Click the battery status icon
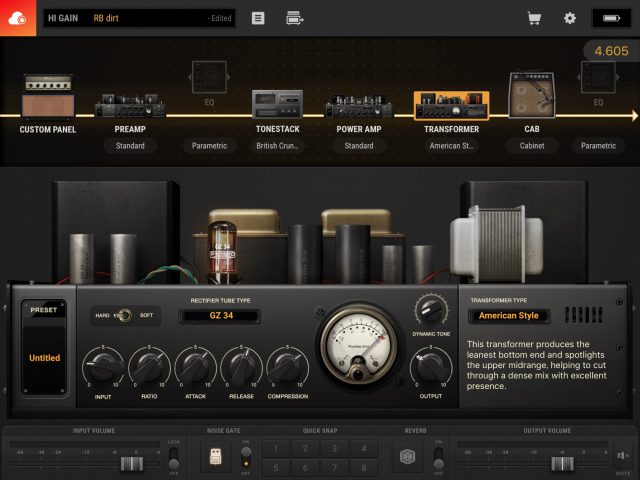Image resolution: width=640 pixels, height=480 pixels. pyautogui.click(x=607, y=18)
